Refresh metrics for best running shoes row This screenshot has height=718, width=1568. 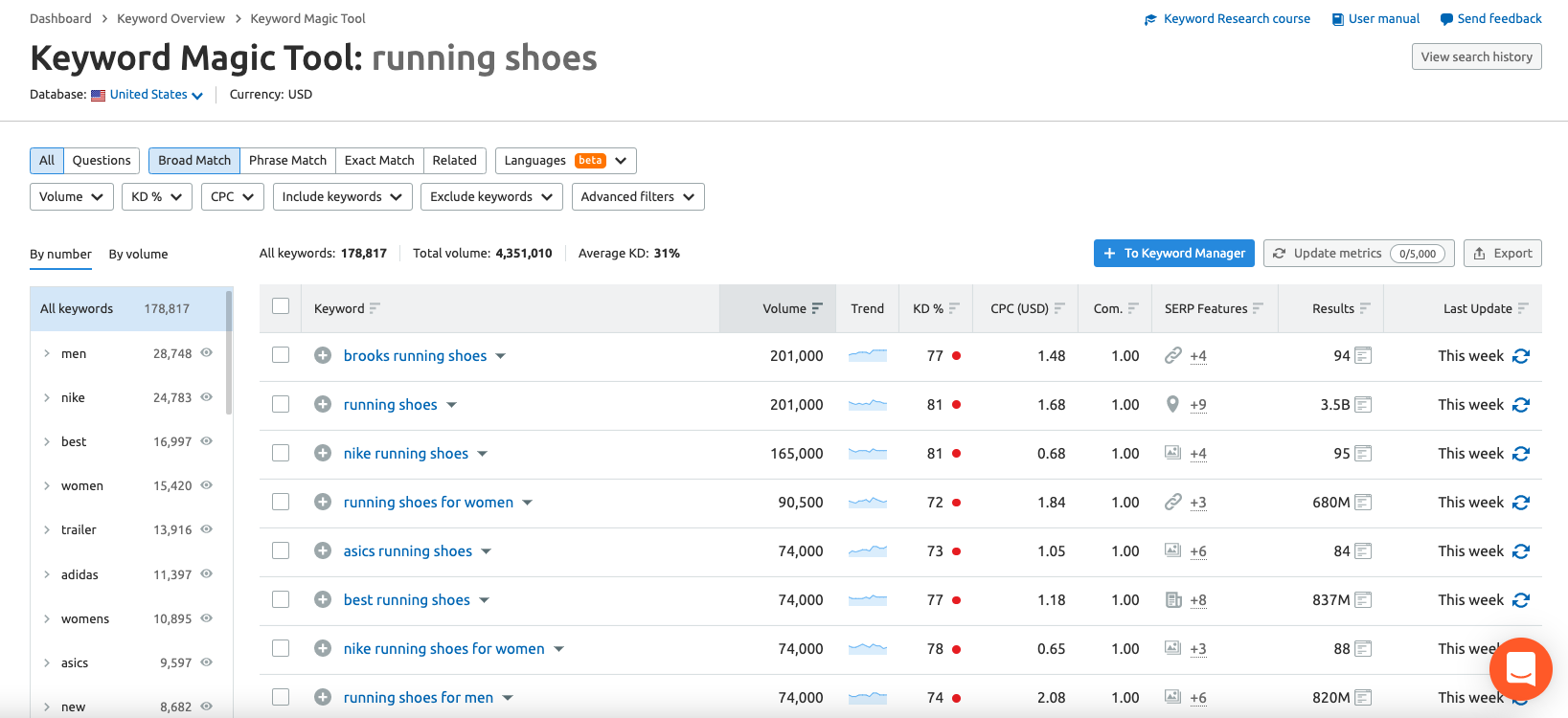1521,600
